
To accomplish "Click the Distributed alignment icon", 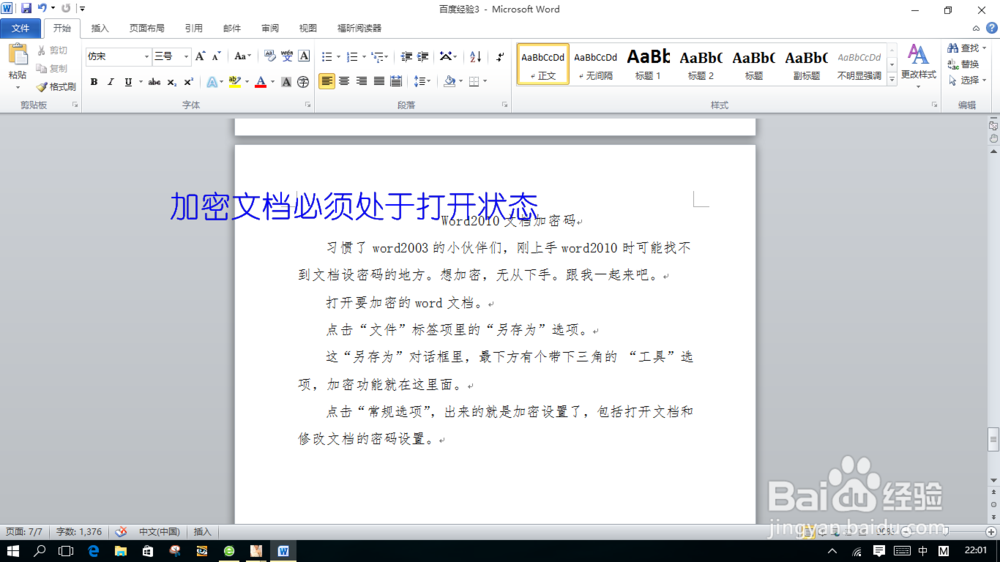I will tap(396, 81).
